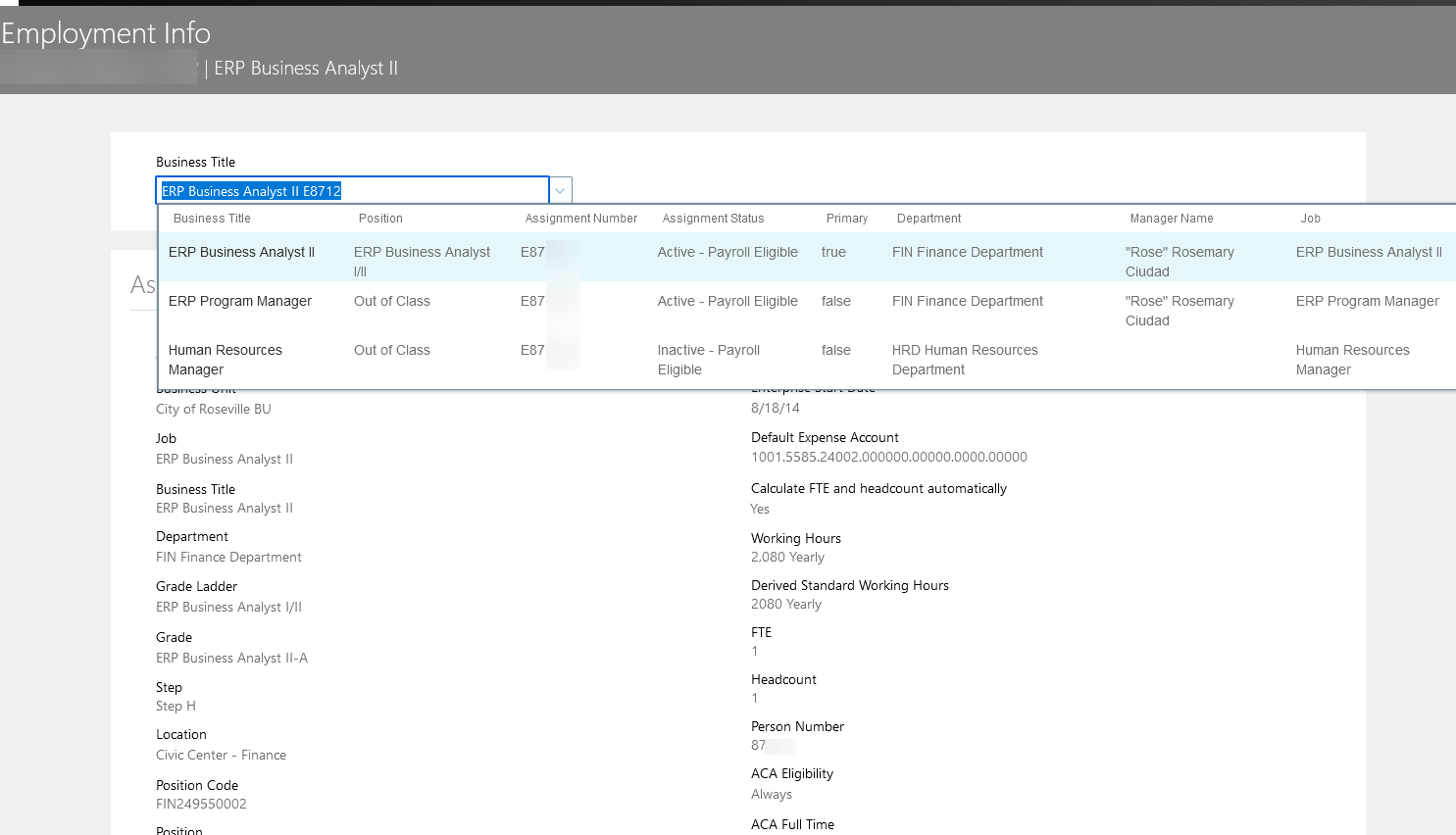Click the Position Code FIN249550002 value
The height and width of the screenshot is (835, 1456).
pos(201,804)
